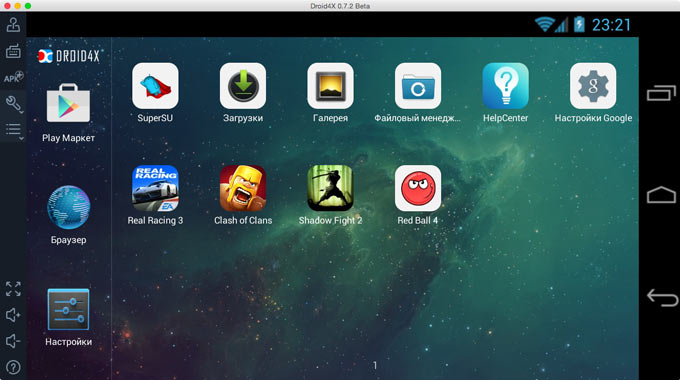680x380 pixels.
Task: Open the Файловый менеджер app
Action: click(x=418, y=86)
